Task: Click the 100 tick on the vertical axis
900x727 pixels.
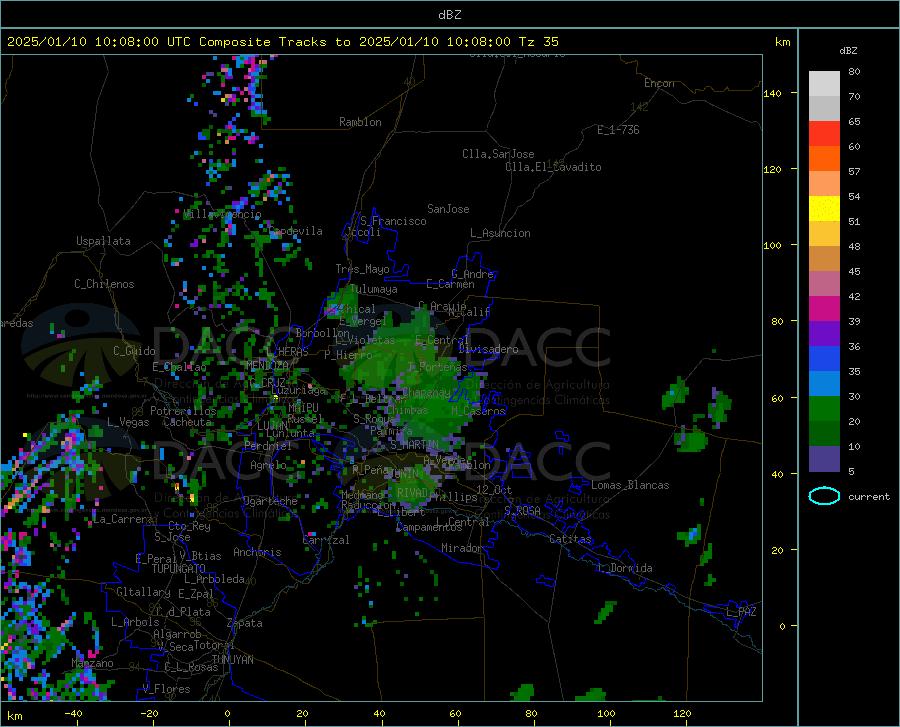Action: [x=772, y=245]
